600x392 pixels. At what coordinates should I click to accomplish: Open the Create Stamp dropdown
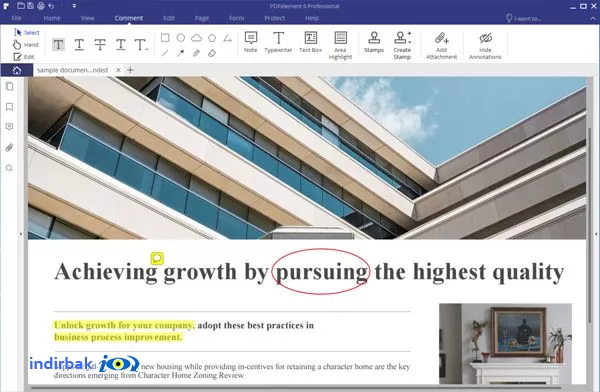click(x=402, y=46)
